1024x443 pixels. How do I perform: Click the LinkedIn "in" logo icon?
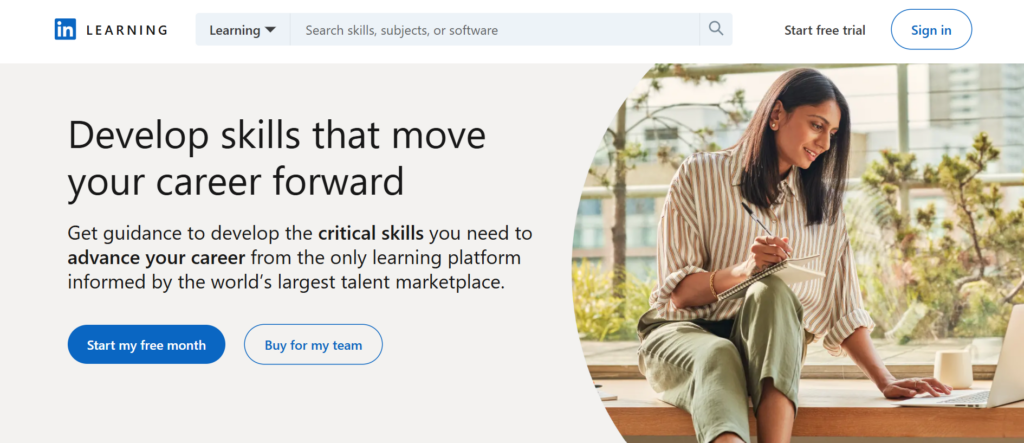click(65, 30)
